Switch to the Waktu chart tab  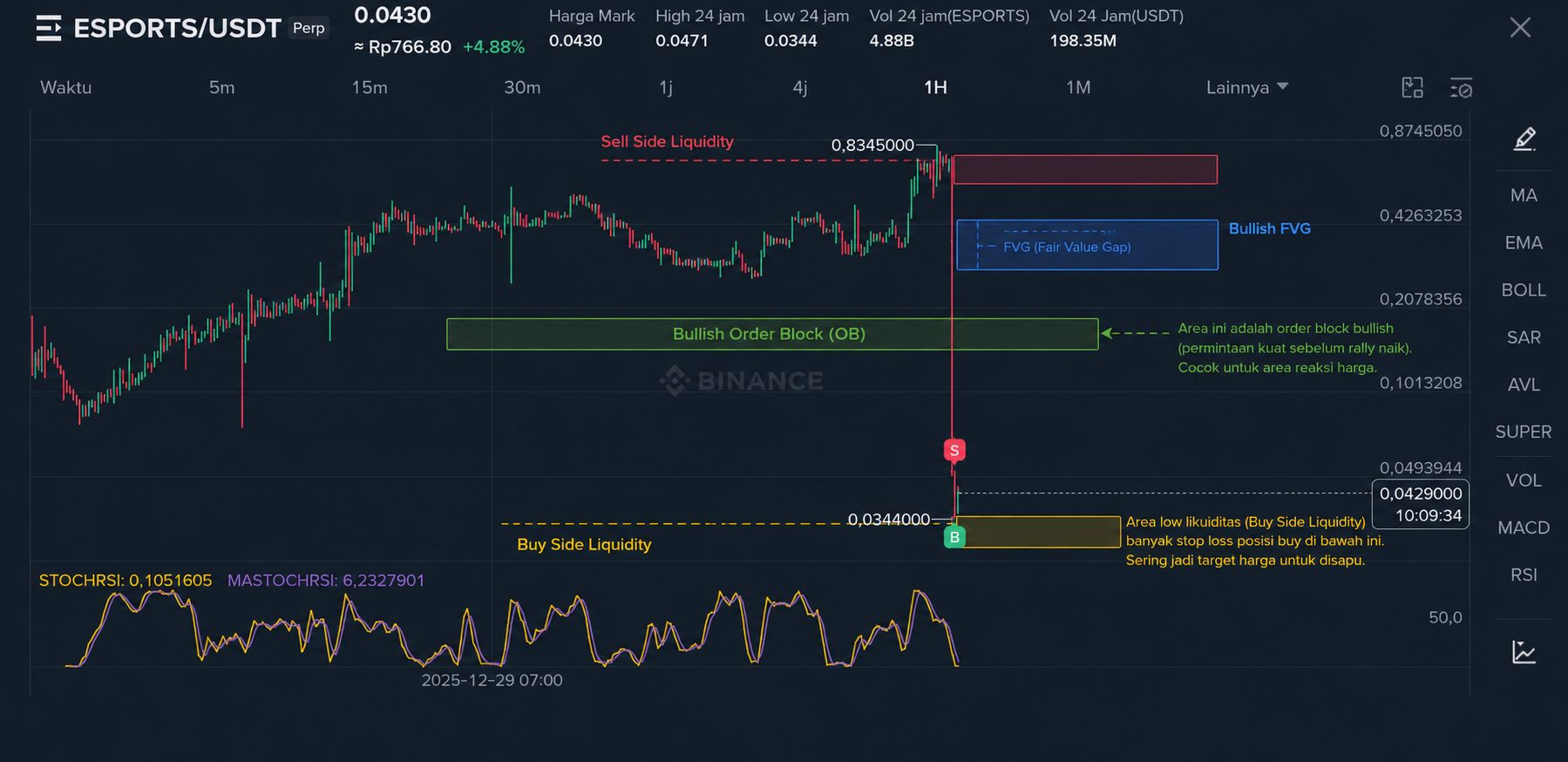pyautogui.click(x=65, y=87)
